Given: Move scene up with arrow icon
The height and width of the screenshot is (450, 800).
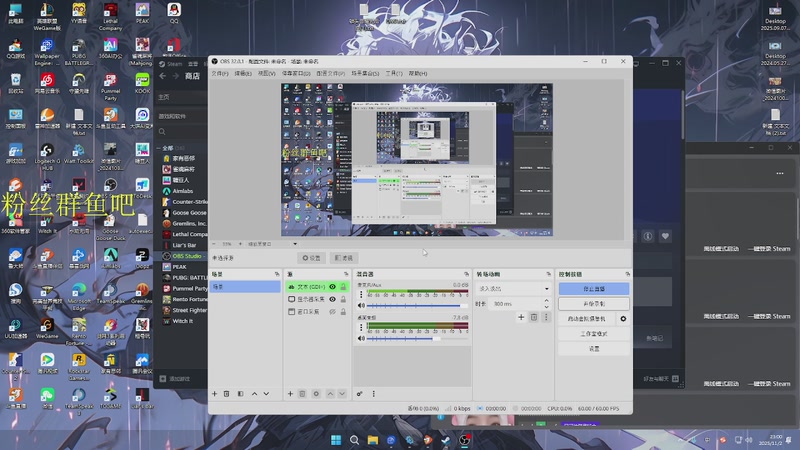Looking at the screenshot, I should coord(254,394).
